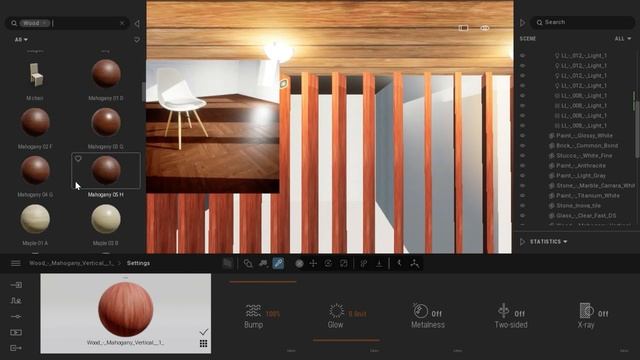Image resolution: width=640 pixels, height=360 pixels.
Task: Hide Paint_-_Glossy_White via its eye icon
Action: pos(523,136)
